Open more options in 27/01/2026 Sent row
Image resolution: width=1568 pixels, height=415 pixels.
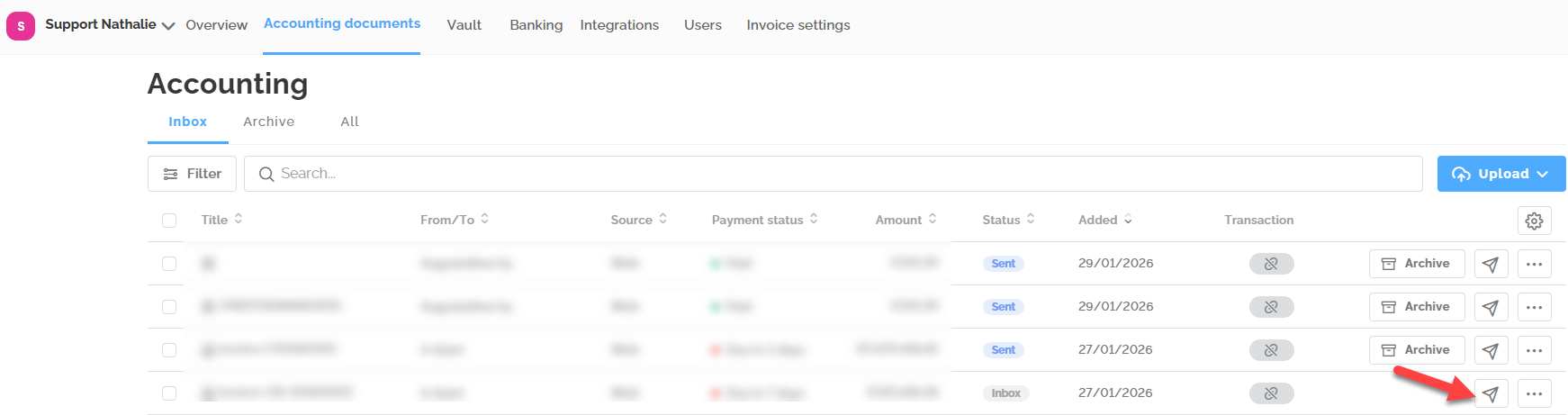coord(1535,350)
